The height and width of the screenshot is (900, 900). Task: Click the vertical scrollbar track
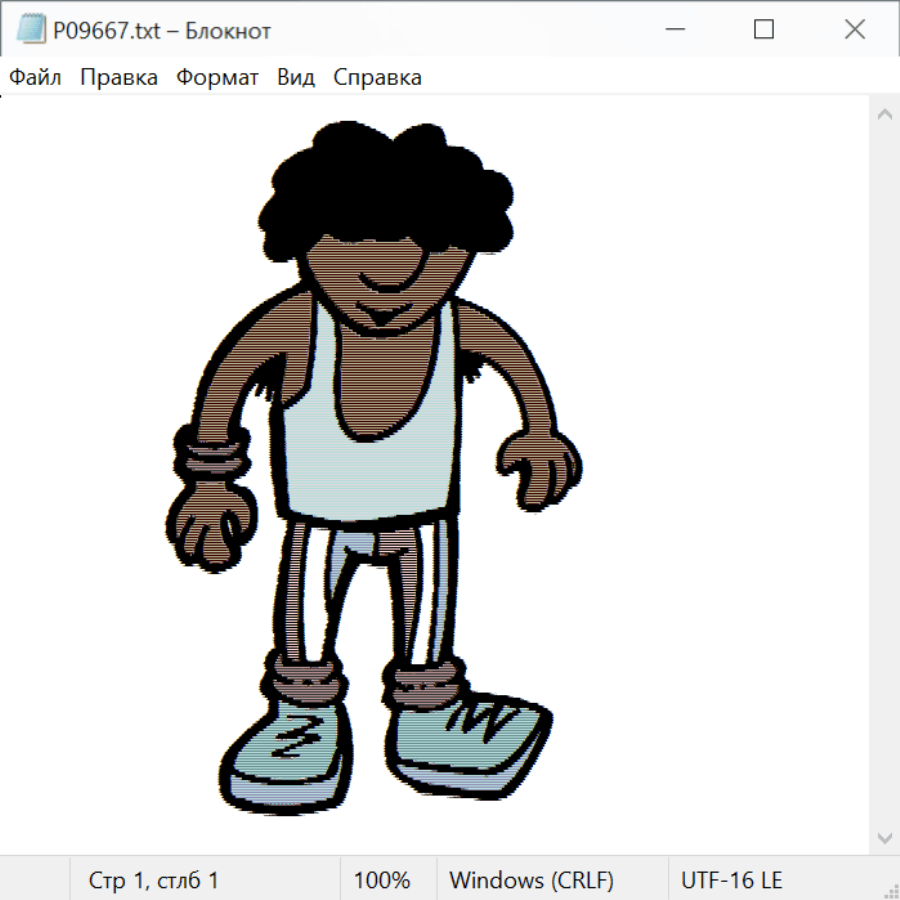pos(884,475)
